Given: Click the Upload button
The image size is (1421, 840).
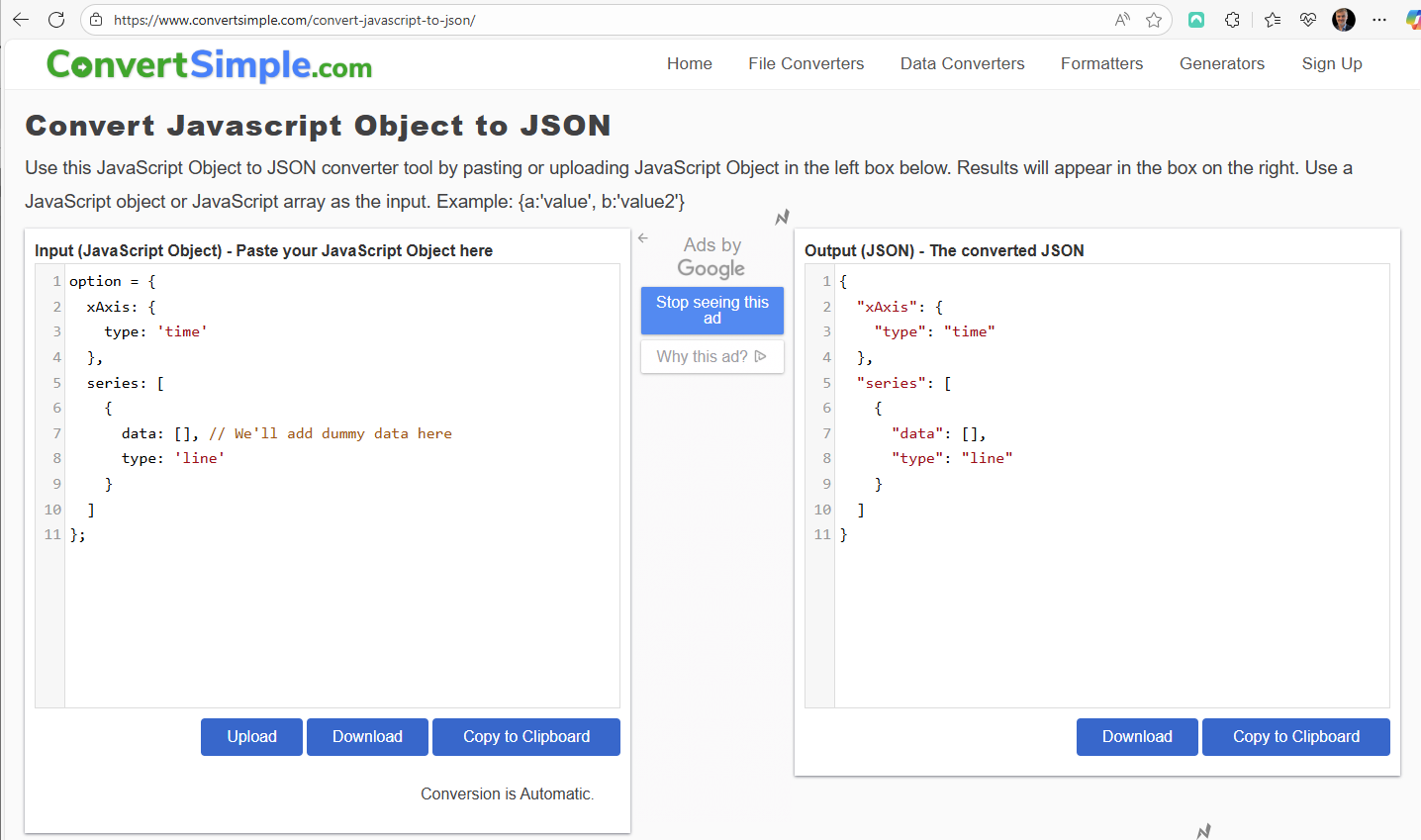Looking at the screenshot, I should coord(251,737).
